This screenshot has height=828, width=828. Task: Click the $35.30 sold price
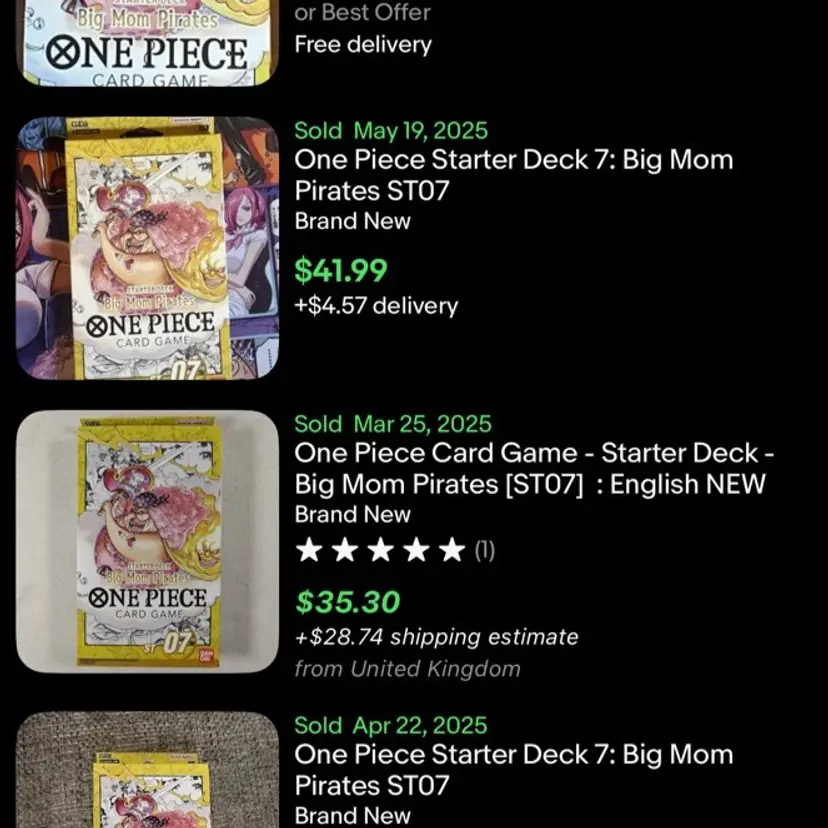click(347, 602)
